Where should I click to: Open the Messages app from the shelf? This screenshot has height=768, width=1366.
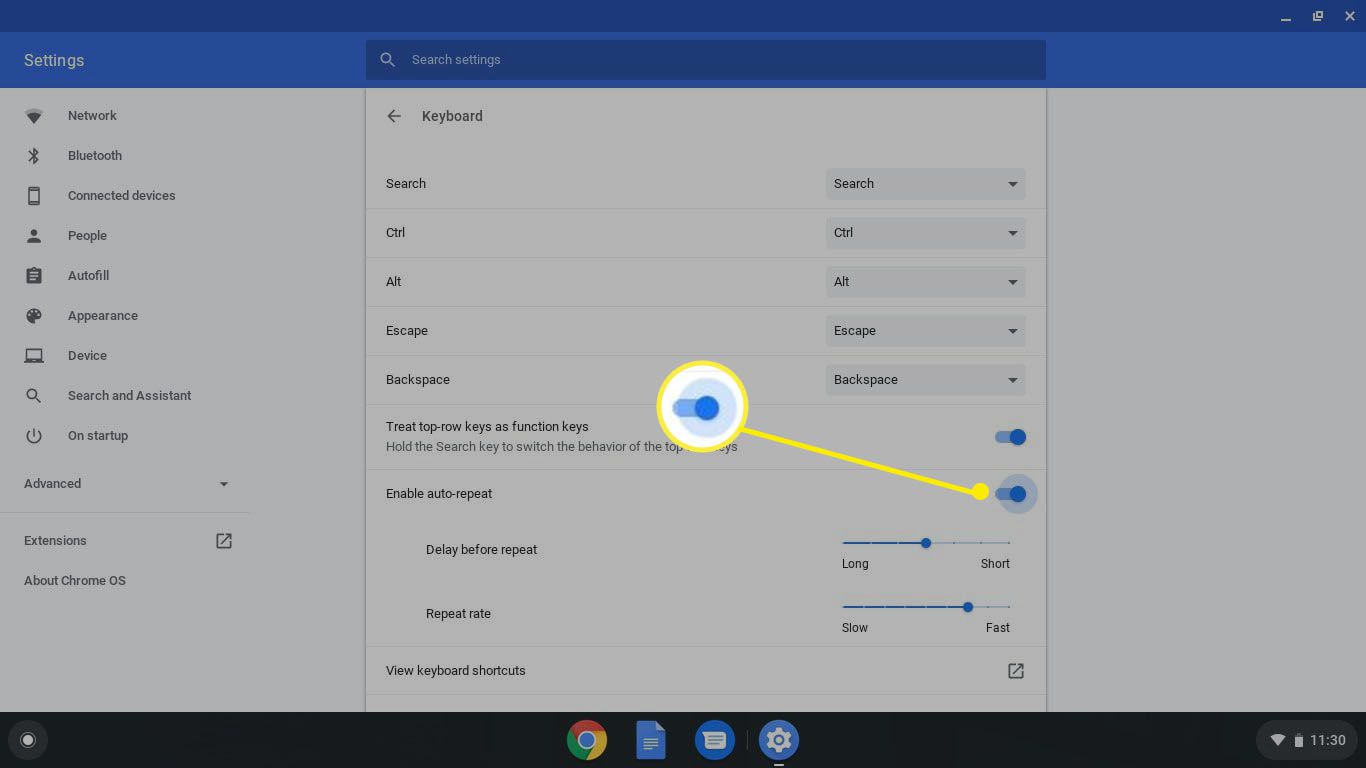pos(714,740)
